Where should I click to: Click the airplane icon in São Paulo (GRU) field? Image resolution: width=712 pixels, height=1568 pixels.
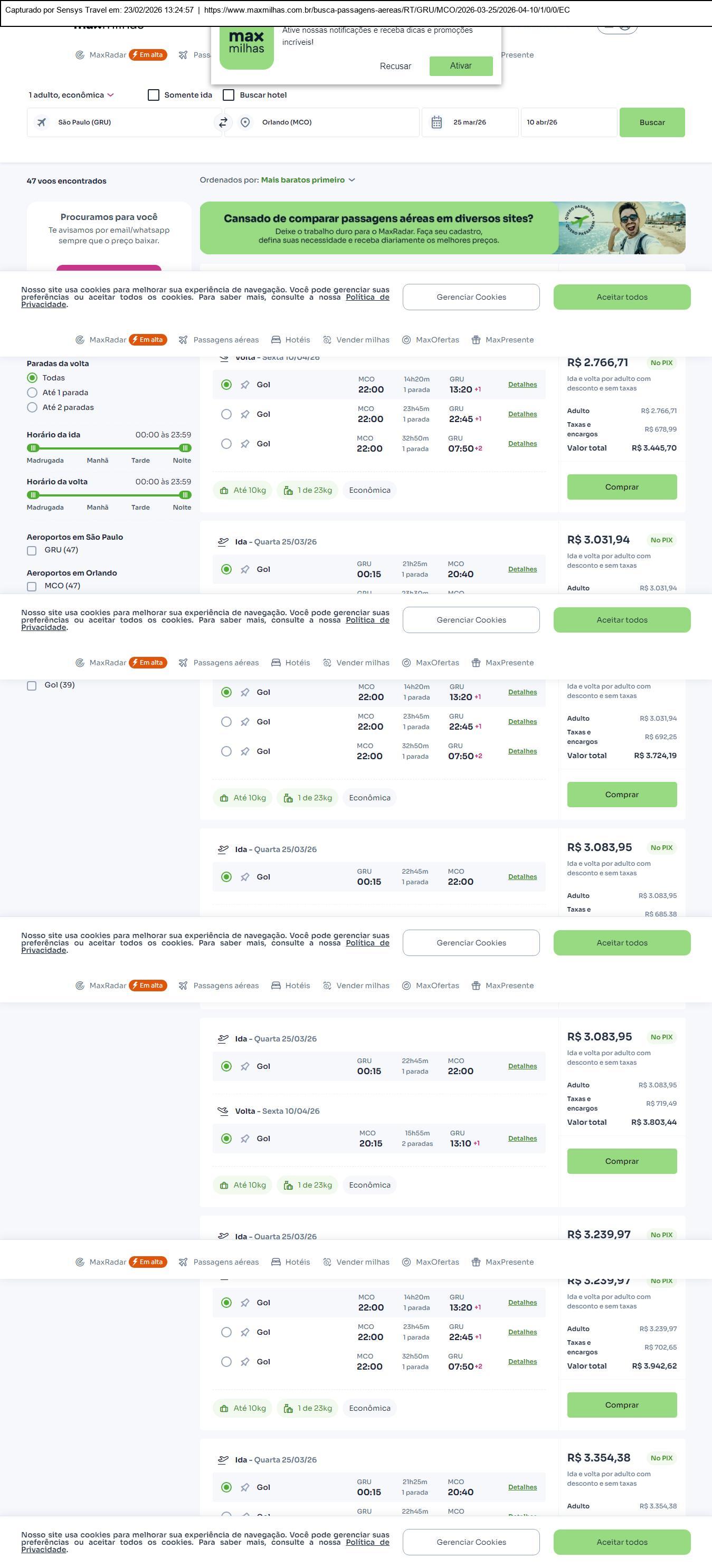(41, 122)
